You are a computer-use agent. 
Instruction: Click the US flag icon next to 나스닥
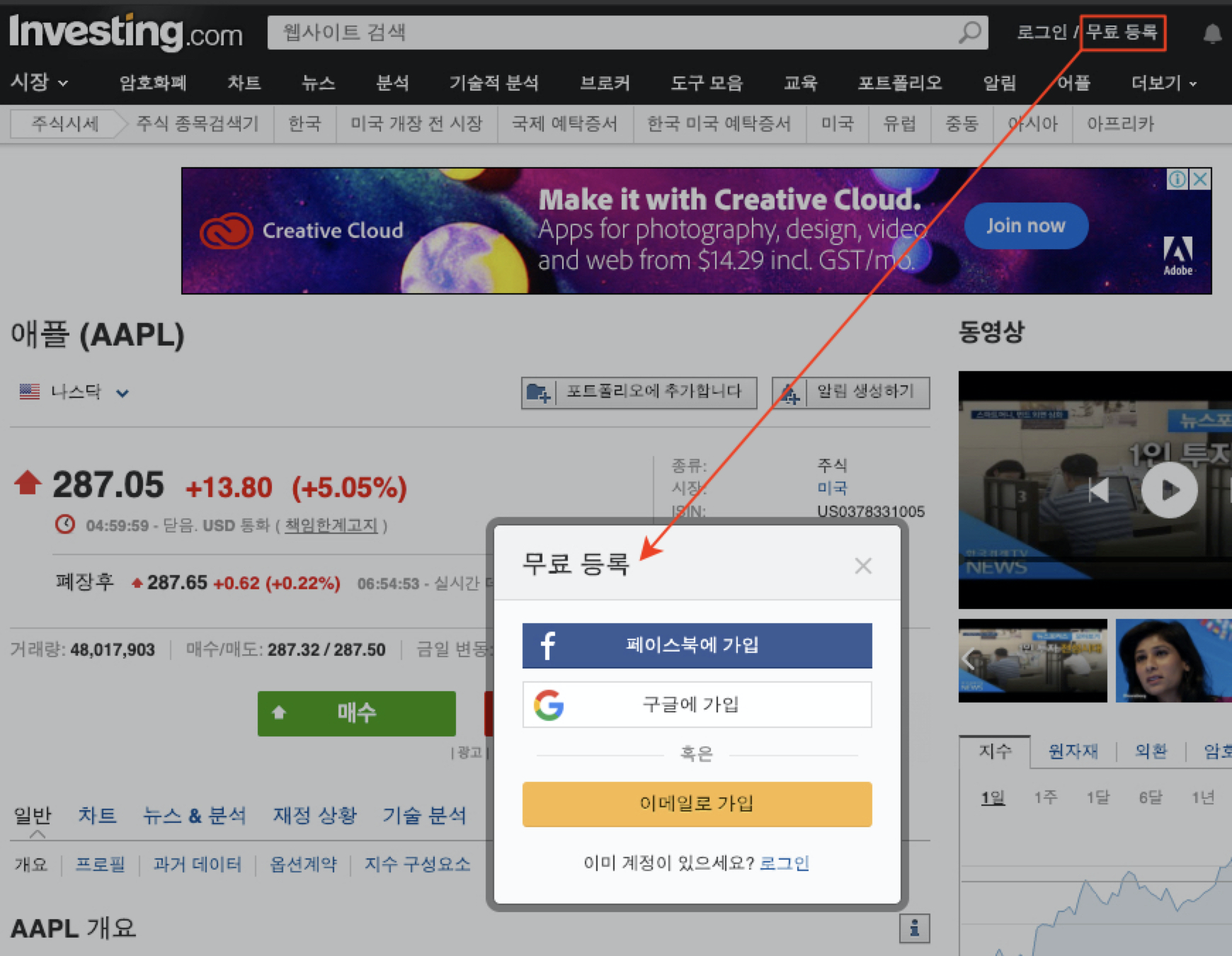30,392
